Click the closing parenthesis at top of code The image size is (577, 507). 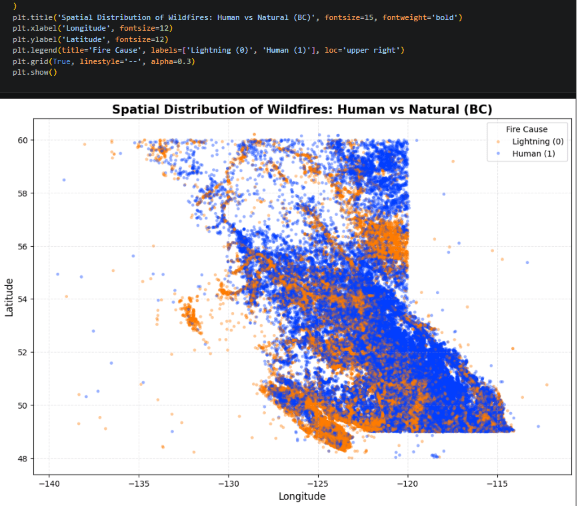tap(15, 6)
